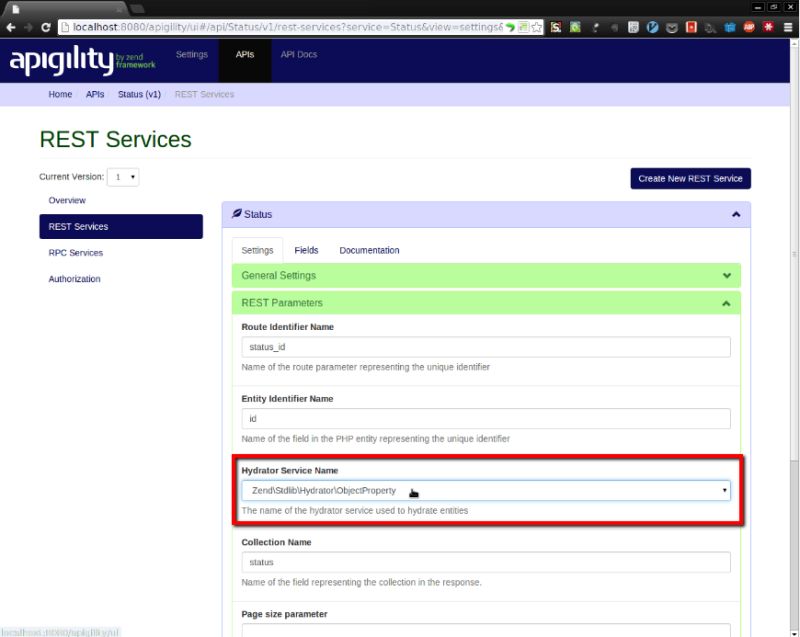Screen dimensions: 800x637
Task: Open the Current Version dropdown
Action: click(125, 176)
